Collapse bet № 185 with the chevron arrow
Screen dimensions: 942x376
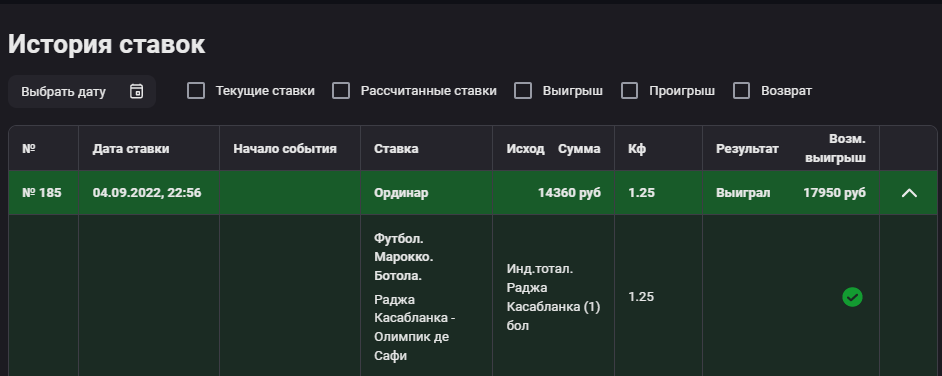point(909,193)
